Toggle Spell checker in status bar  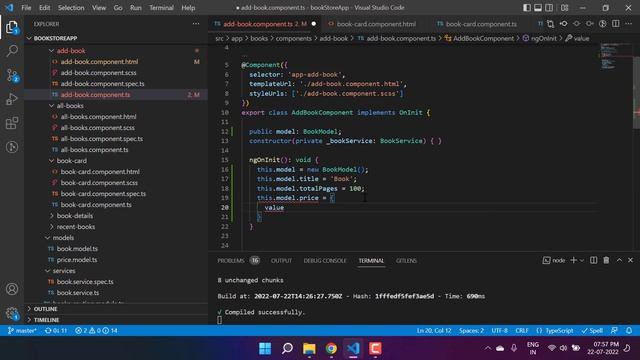click(x=592, y=330)
